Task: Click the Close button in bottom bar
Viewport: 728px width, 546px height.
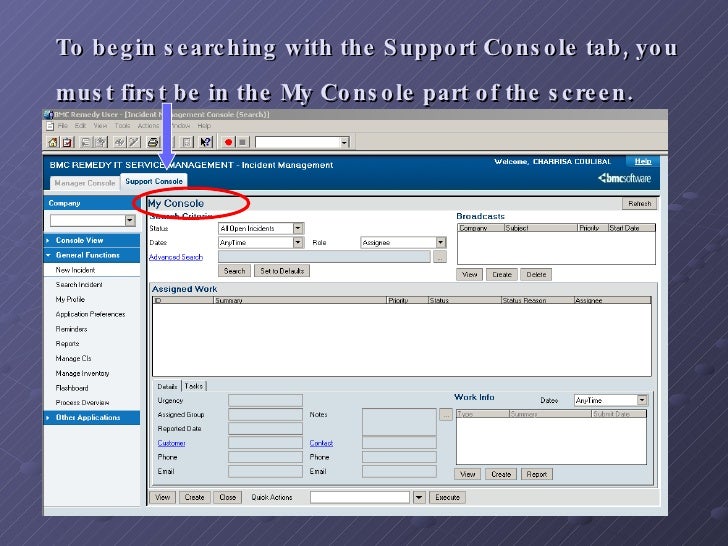Action: tap(228, 497)
